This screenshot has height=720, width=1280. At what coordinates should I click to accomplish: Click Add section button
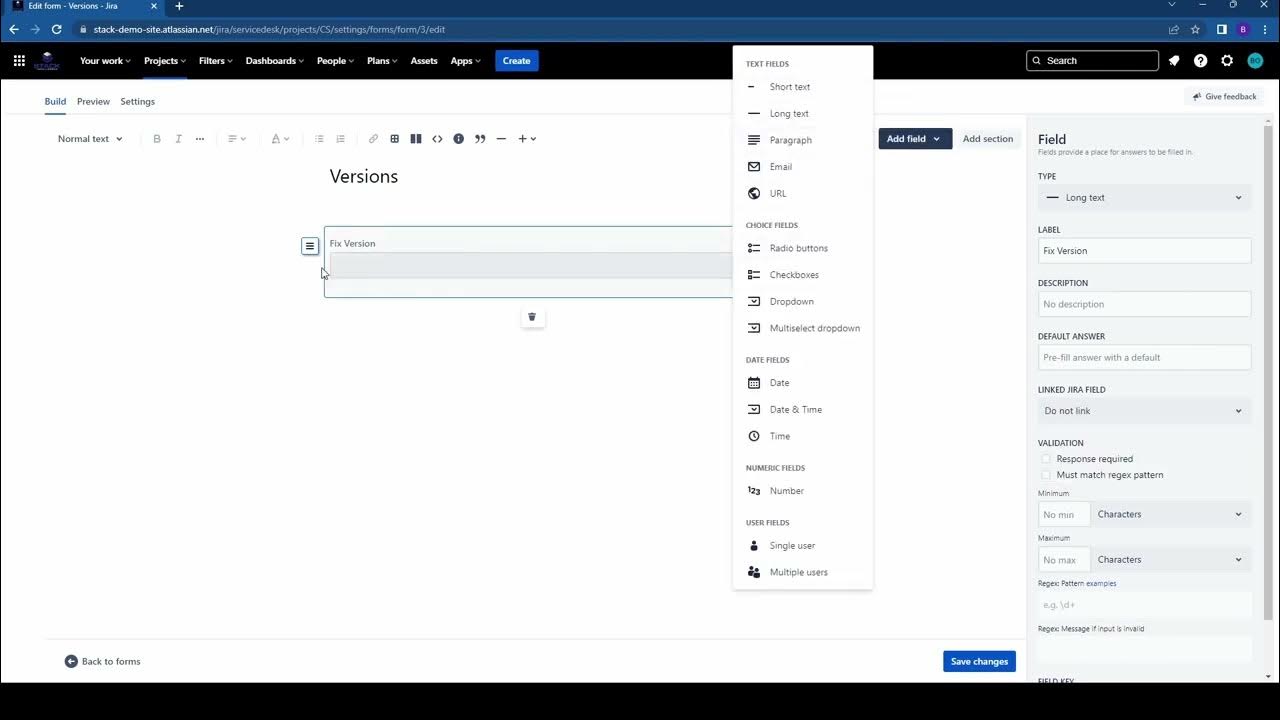(988, 139)
